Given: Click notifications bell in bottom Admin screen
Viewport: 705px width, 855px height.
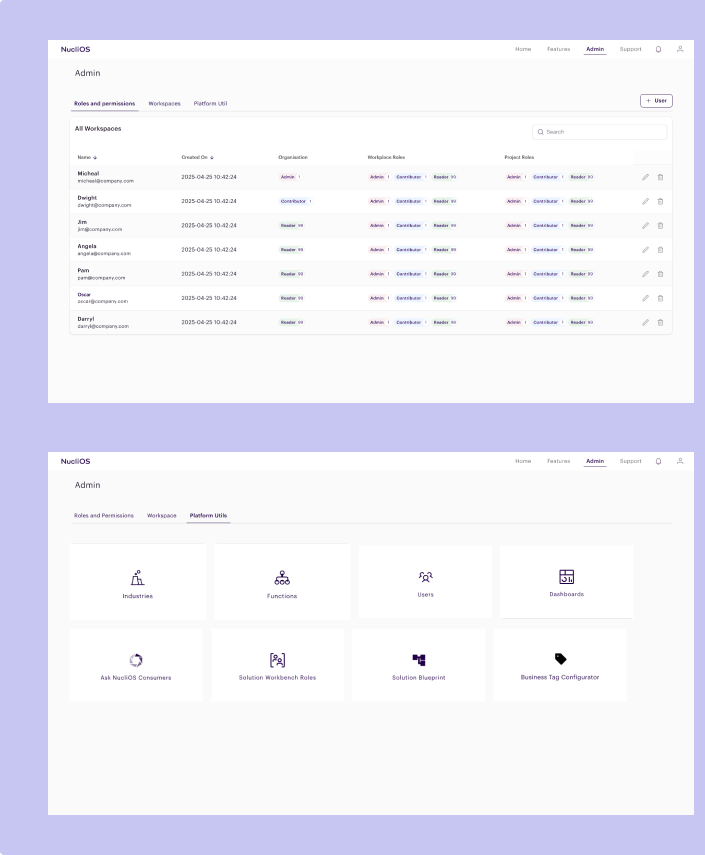Looking at the screenshot, I should tap(659, 461).
